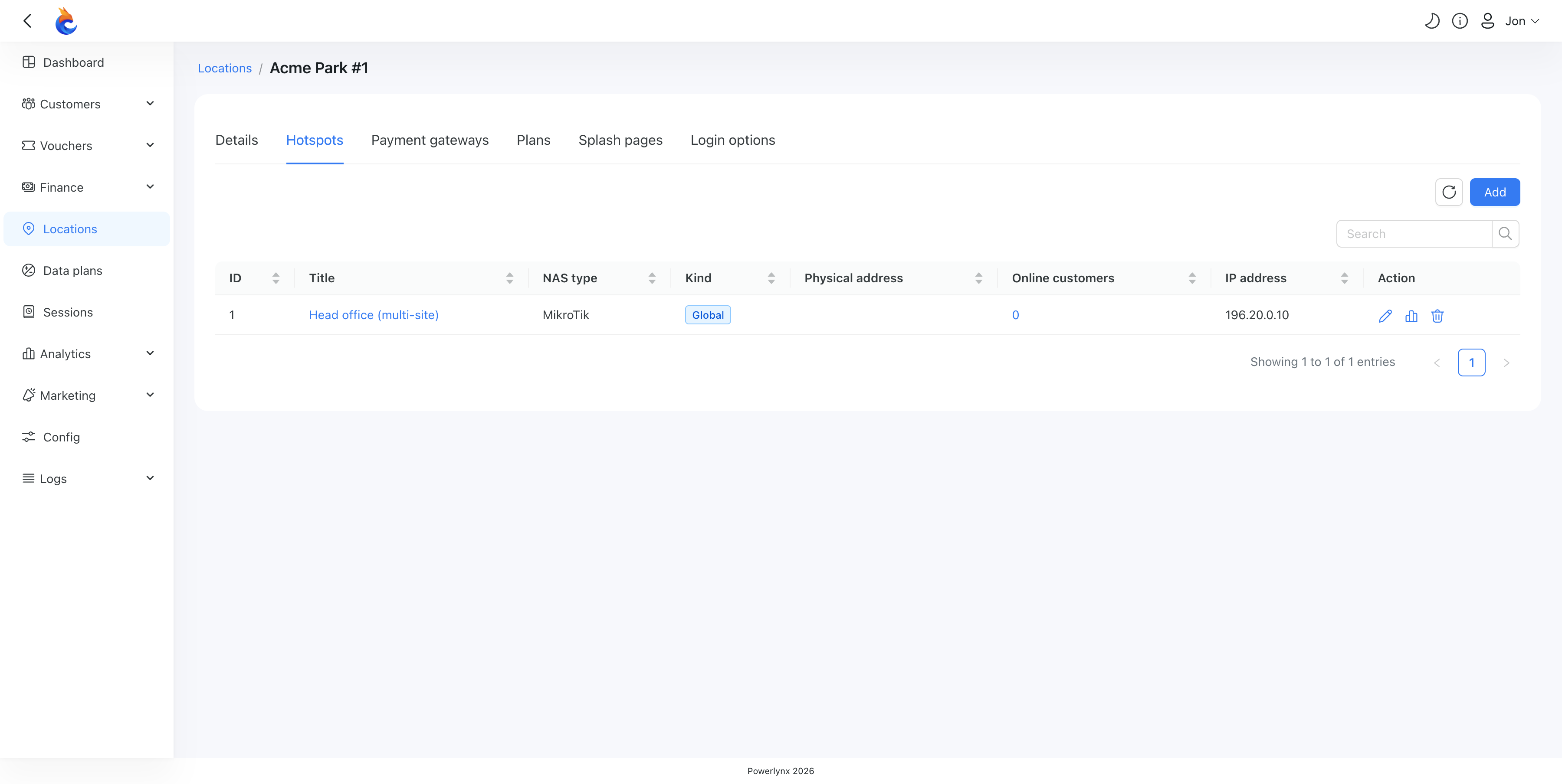Sort table by ID column
This screenshot has width=1562, height=784.
click(x=276, y=278)
